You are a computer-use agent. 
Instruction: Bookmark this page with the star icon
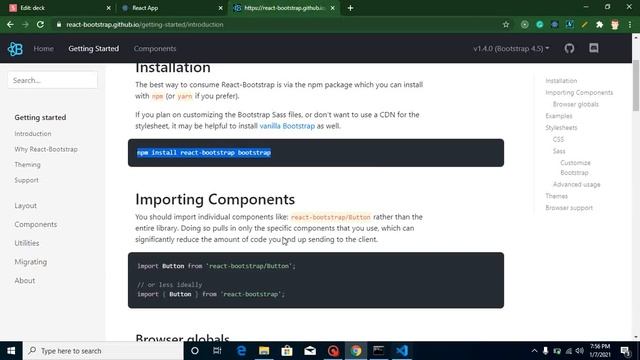tap(506, 24)
